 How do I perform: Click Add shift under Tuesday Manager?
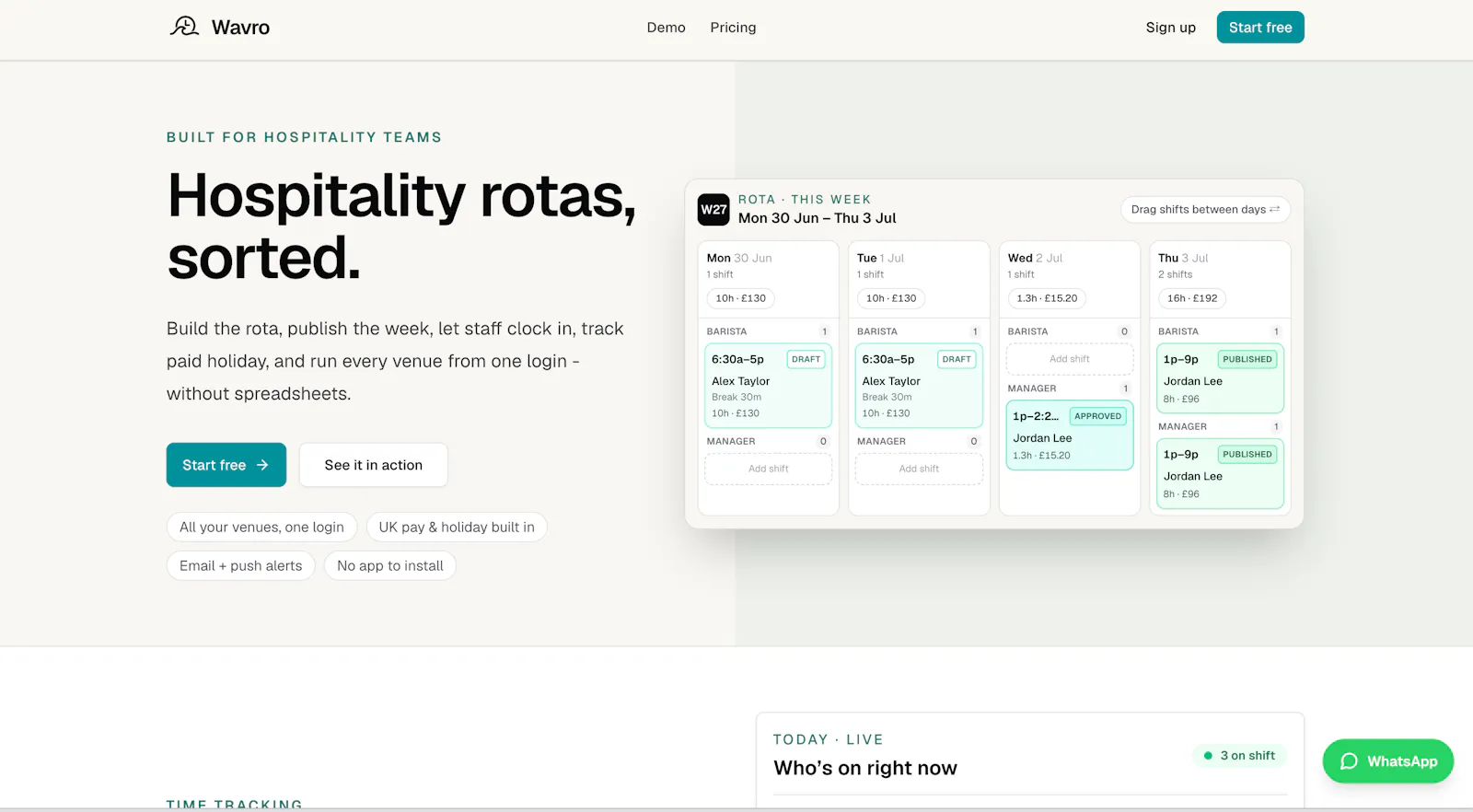(x=919, y=469)
